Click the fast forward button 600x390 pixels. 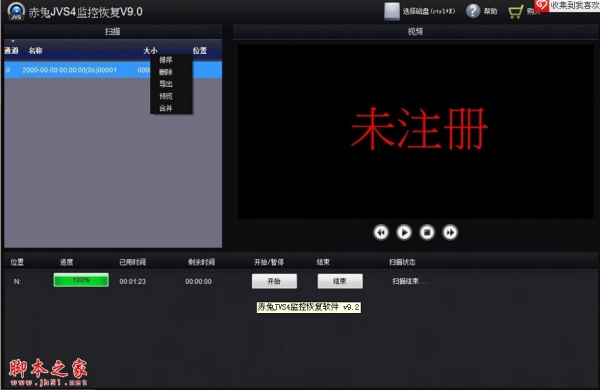click(450, 232)
